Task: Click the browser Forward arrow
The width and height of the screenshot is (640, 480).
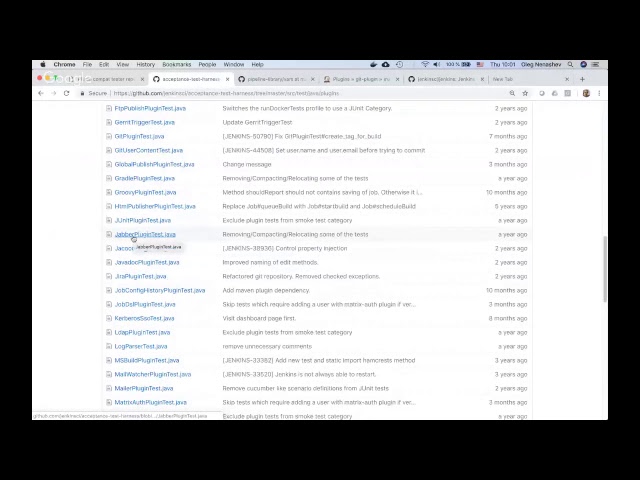Action: 53,93
